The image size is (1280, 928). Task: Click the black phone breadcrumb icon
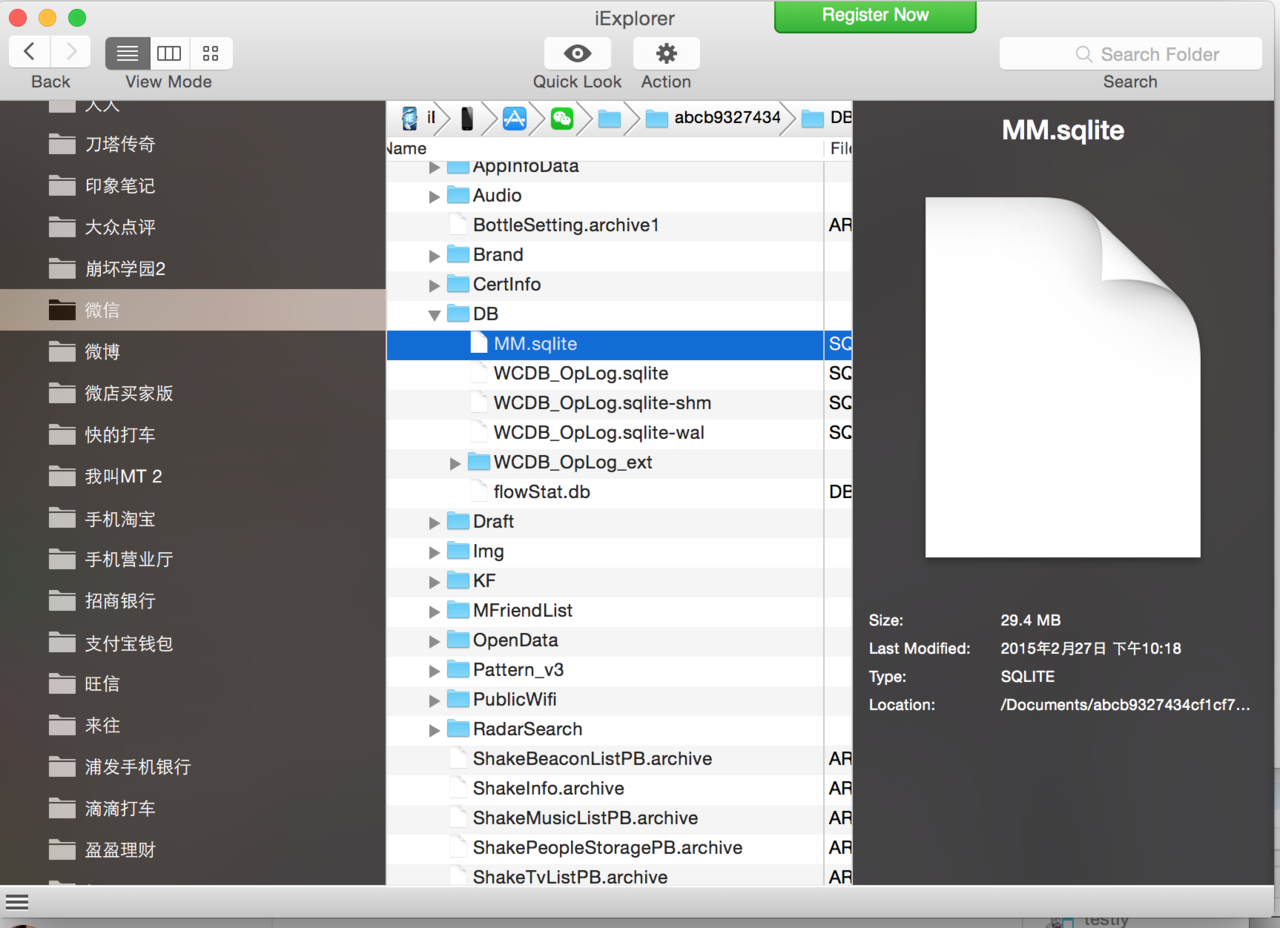pos(467,119)
